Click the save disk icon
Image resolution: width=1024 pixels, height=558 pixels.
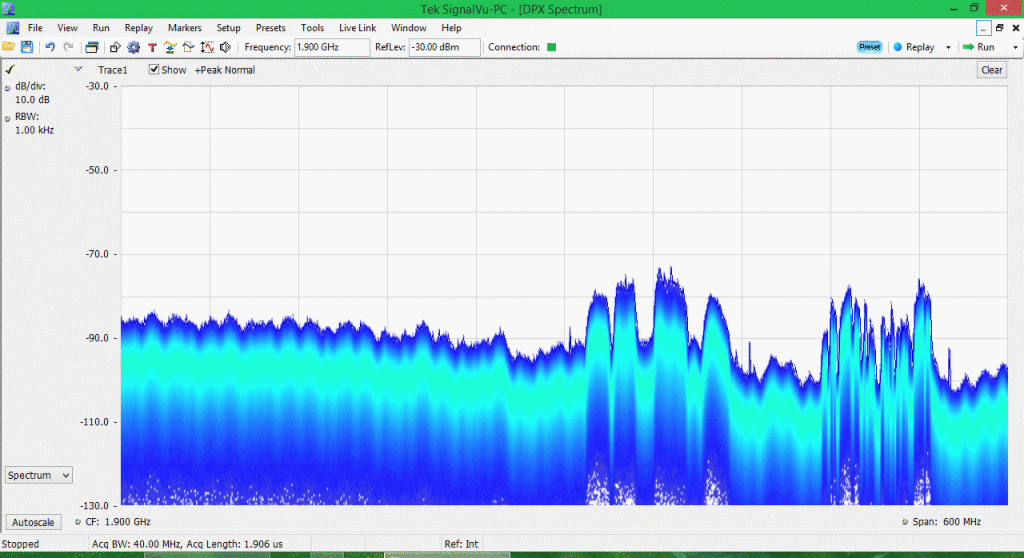tap(27, 47)
